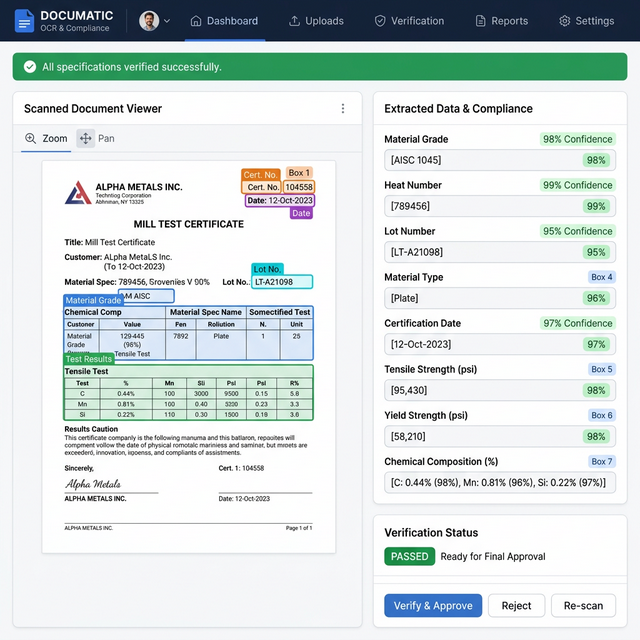Click the Settings gear icon

click(x=564, y=21)
